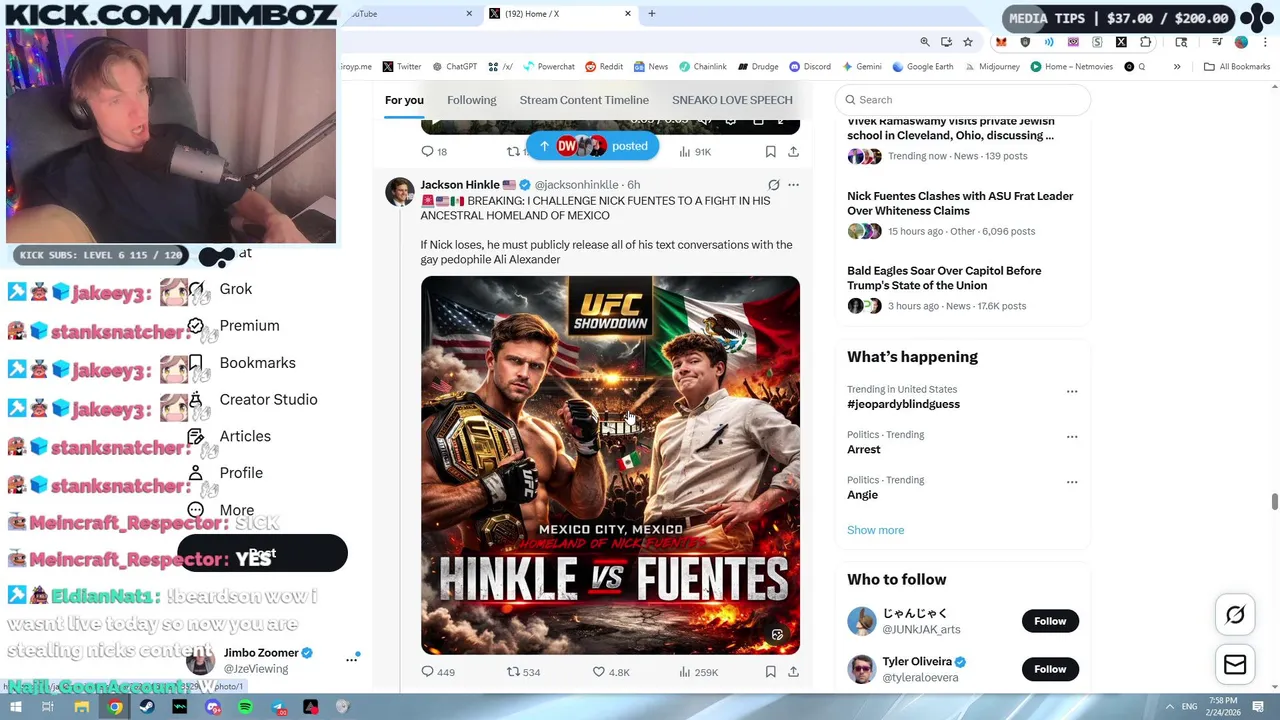Expand hidden bookmarks bar overflow chevron
Screen dimensions: 1280x720
[x=1177, y=67]
